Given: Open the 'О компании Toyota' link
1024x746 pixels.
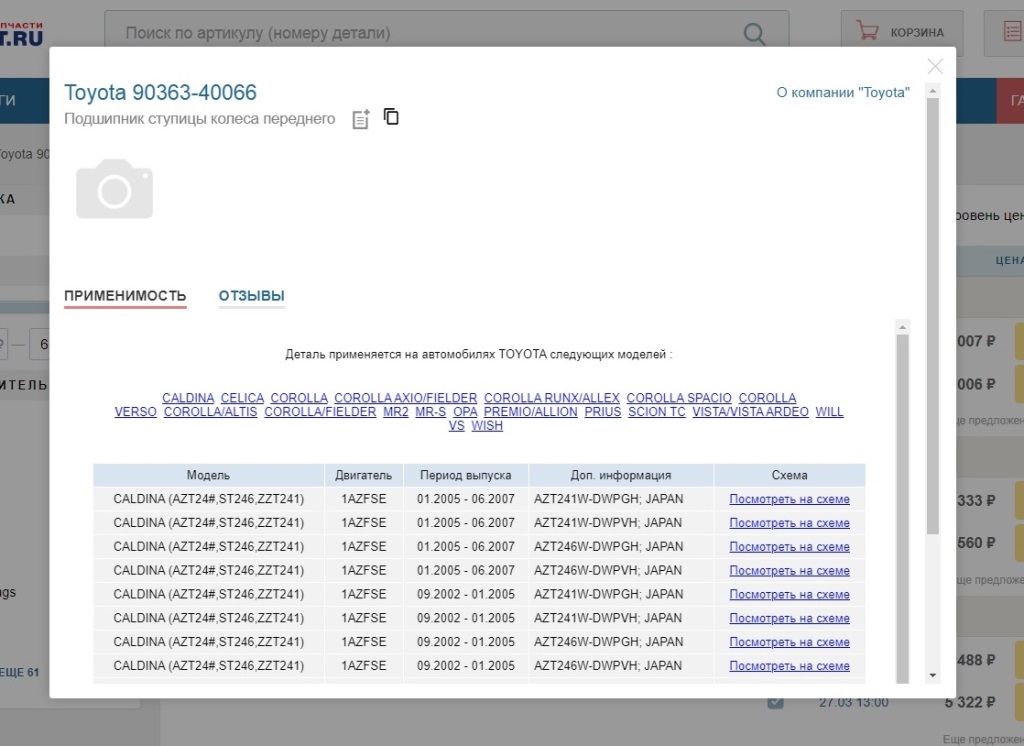Looking at the screenshot, I should (843, 92).
